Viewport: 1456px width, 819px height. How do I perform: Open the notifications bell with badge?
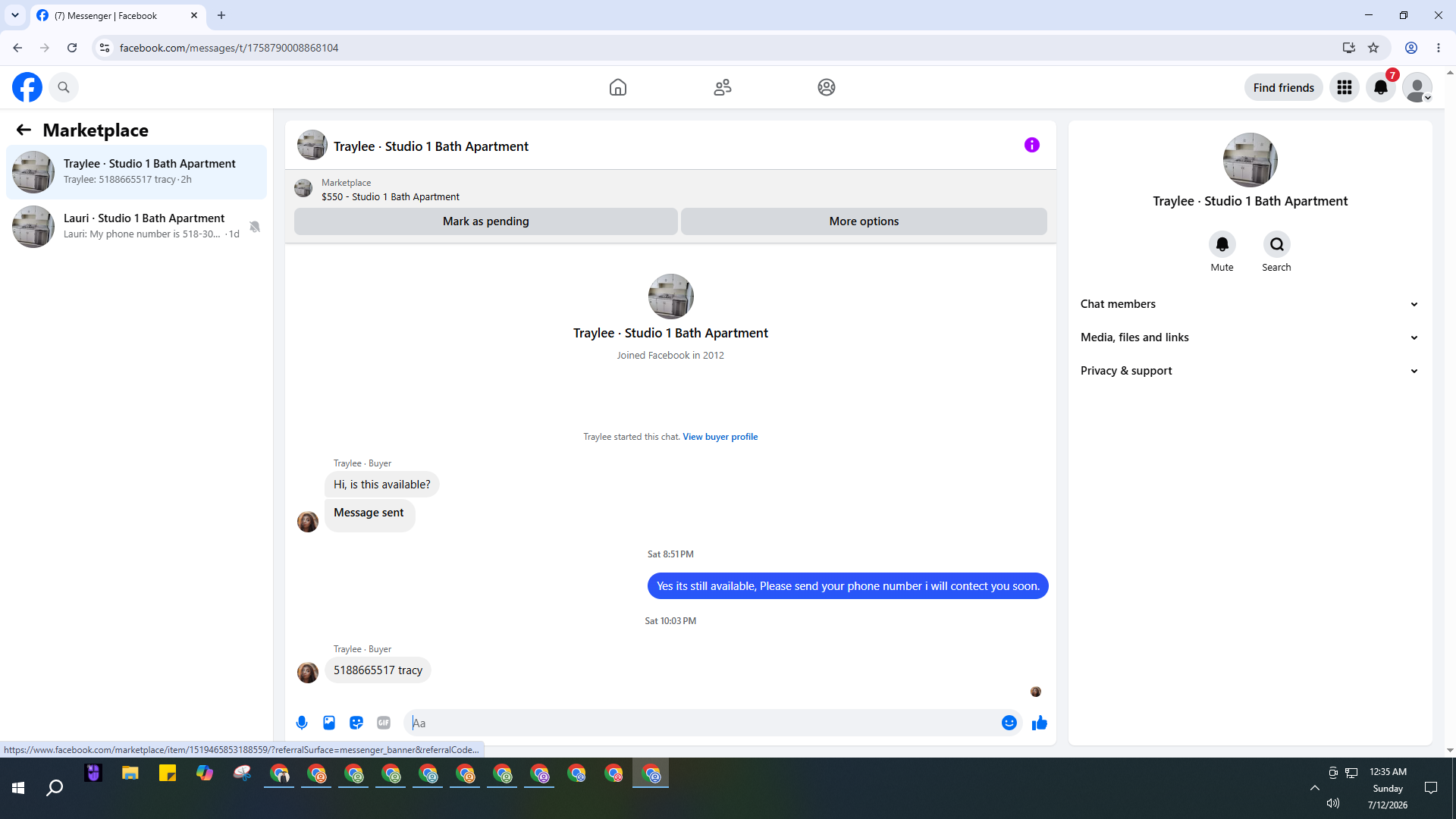[x=1381, y=87]
